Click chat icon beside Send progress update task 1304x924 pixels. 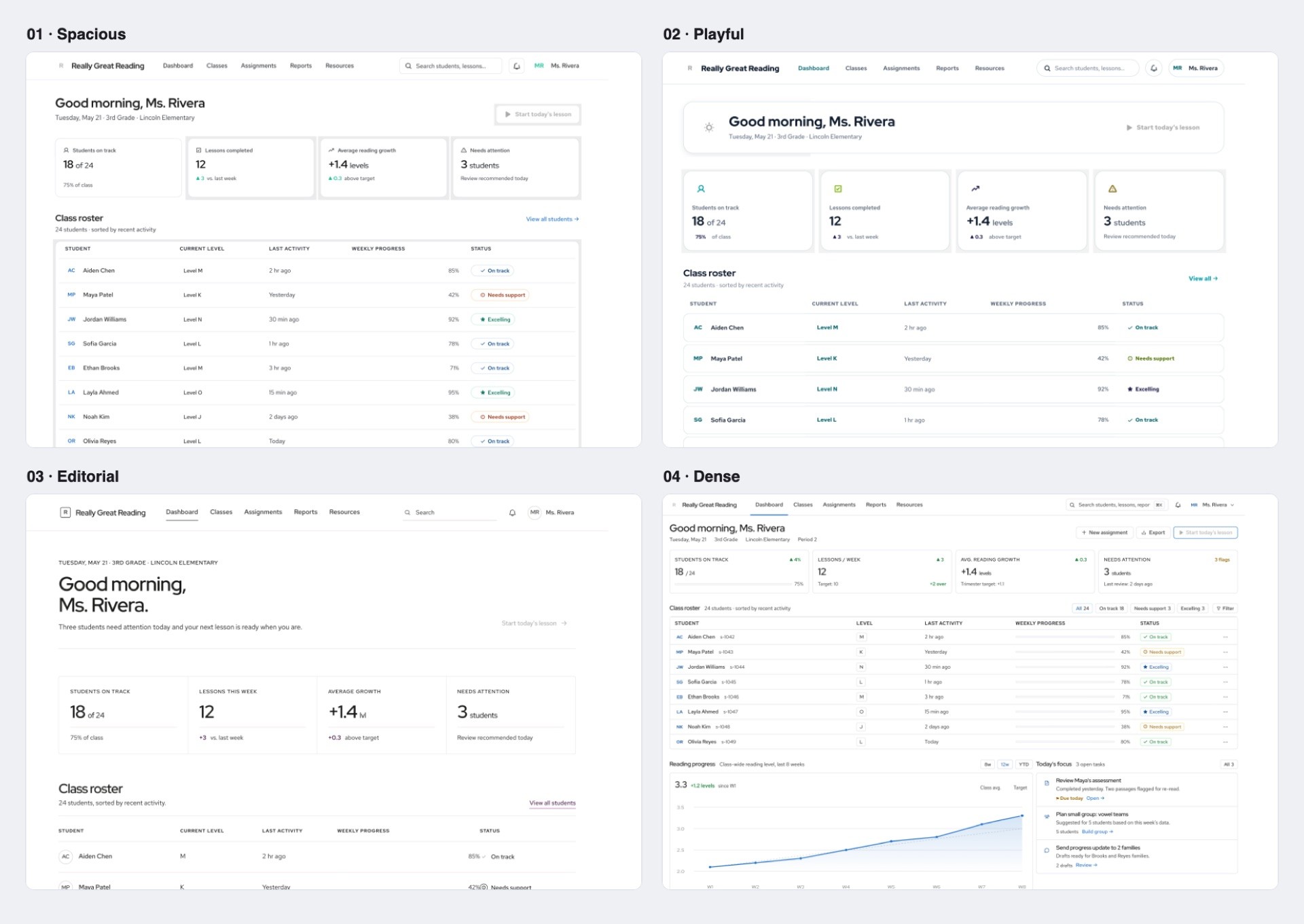click(x=1047, y=850)
